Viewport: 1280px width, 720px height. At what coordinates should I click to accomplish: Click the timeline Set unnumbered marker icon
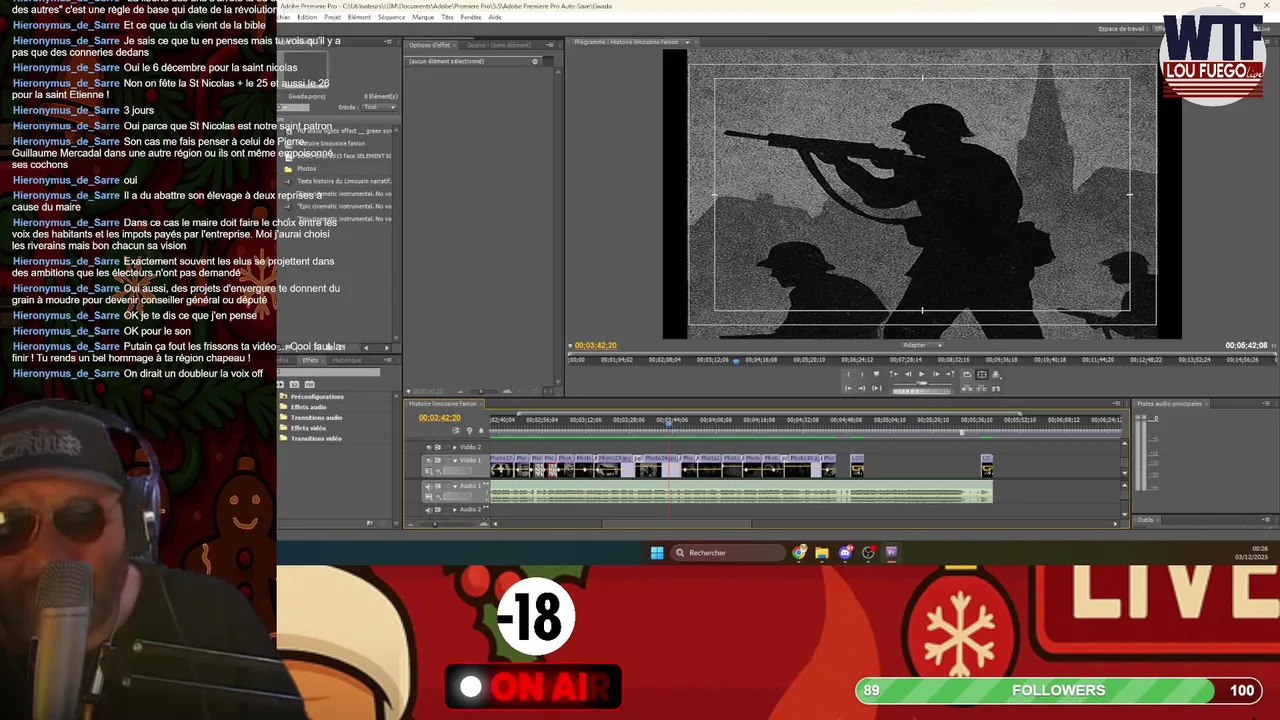point(481,431)
